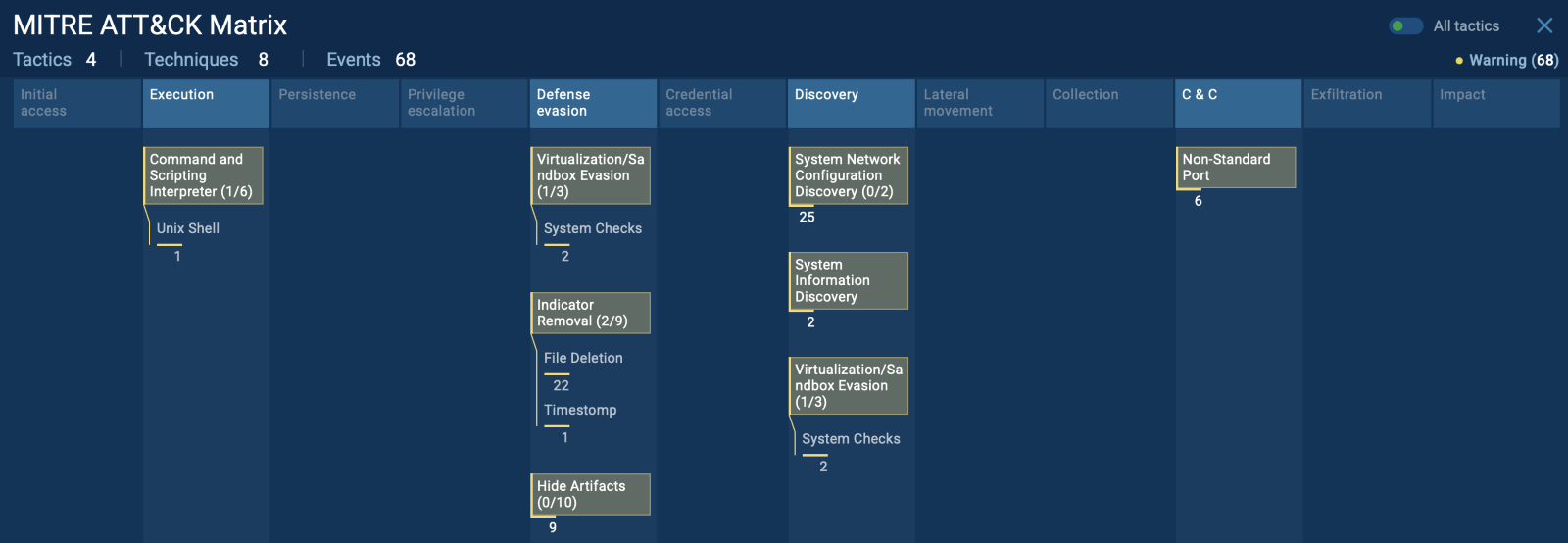Expand Hide Artifacts (0/10) technique
Screen dimensions: 1568x543
point(590,494)
